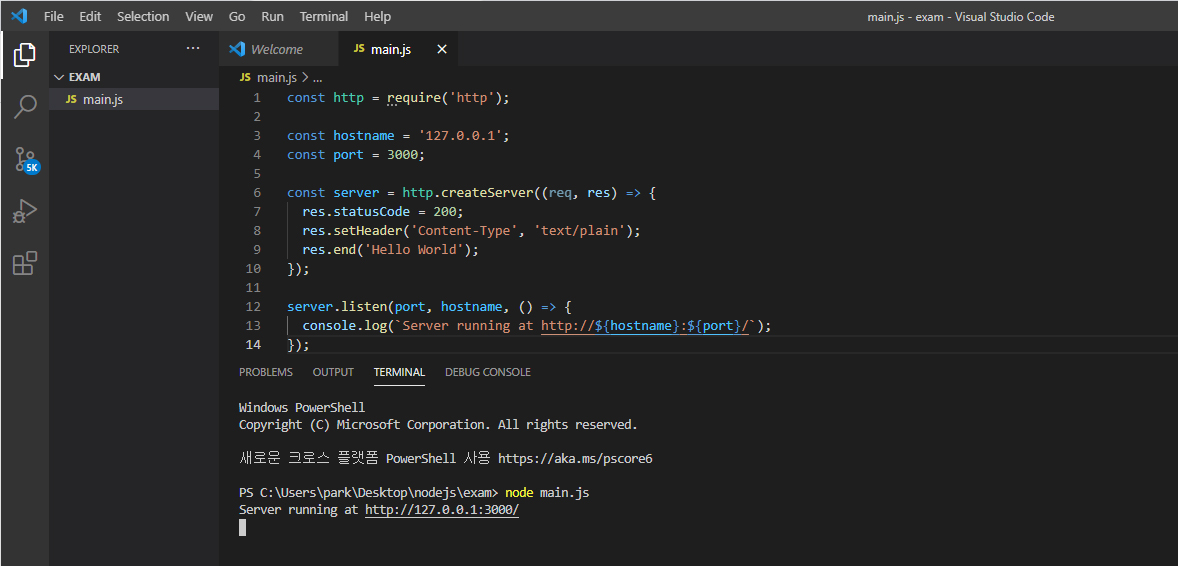Click line number 12 in the gutter
Screen dimensions: 1178x566
(x=253, y=307)
